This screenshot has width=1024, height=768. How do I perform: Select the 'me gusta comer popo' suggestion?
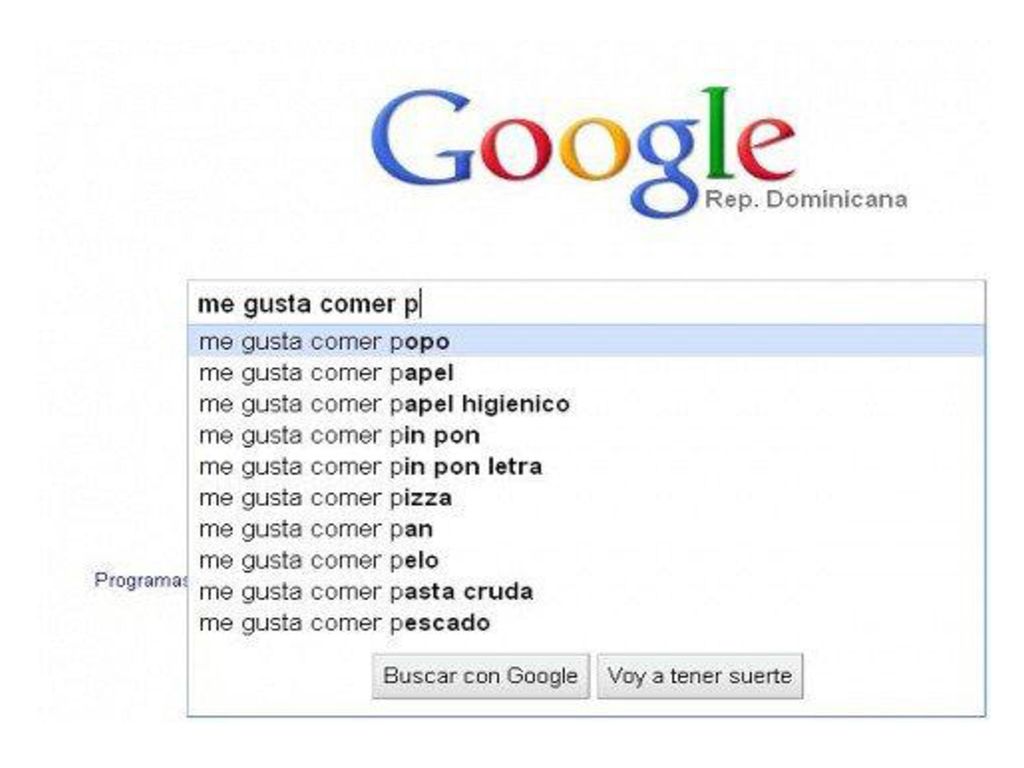[586, 342]
